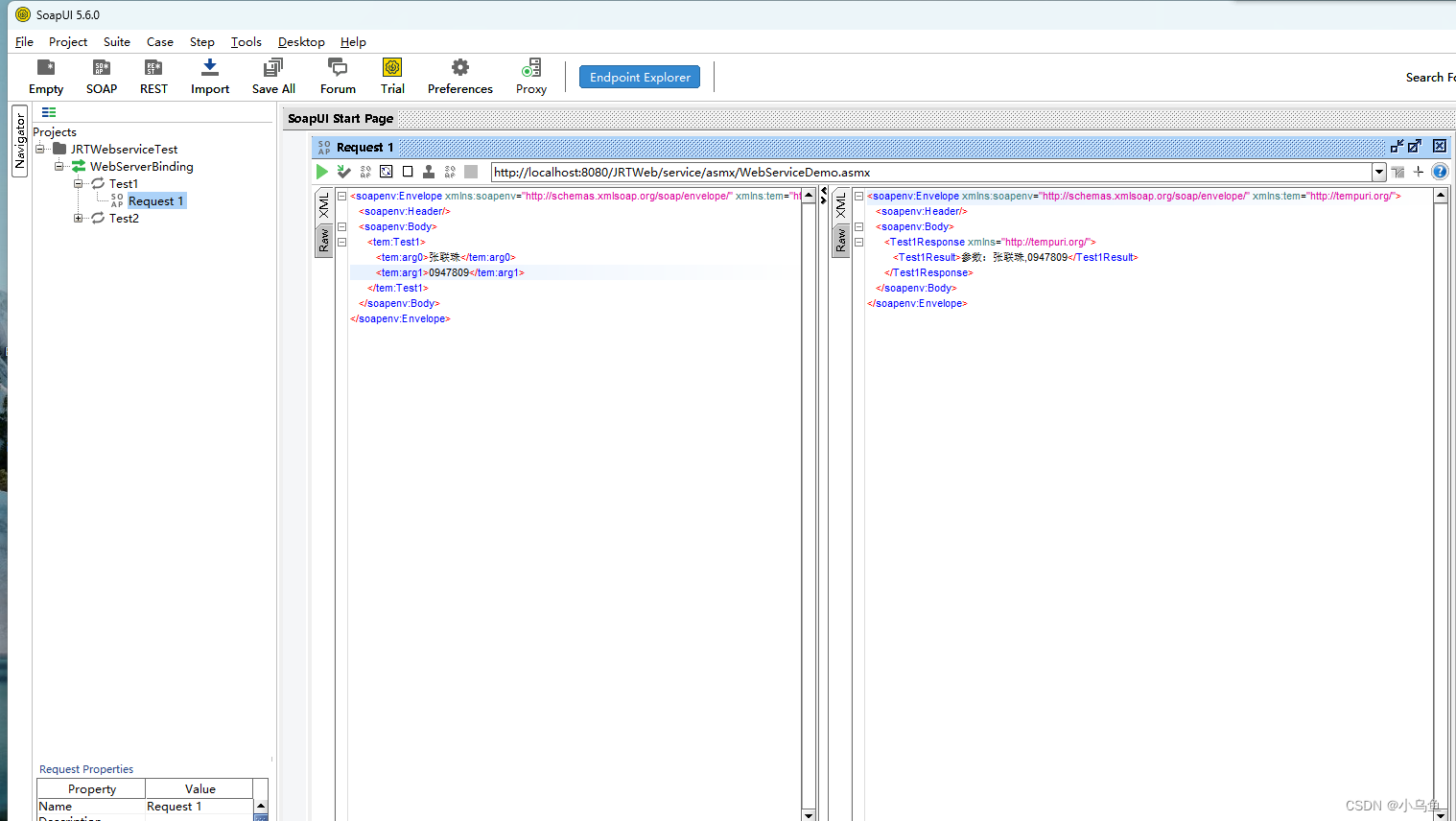Switch to request XML tab
The height and width of the screenshot is (821, 1456).
coord(324,205)
